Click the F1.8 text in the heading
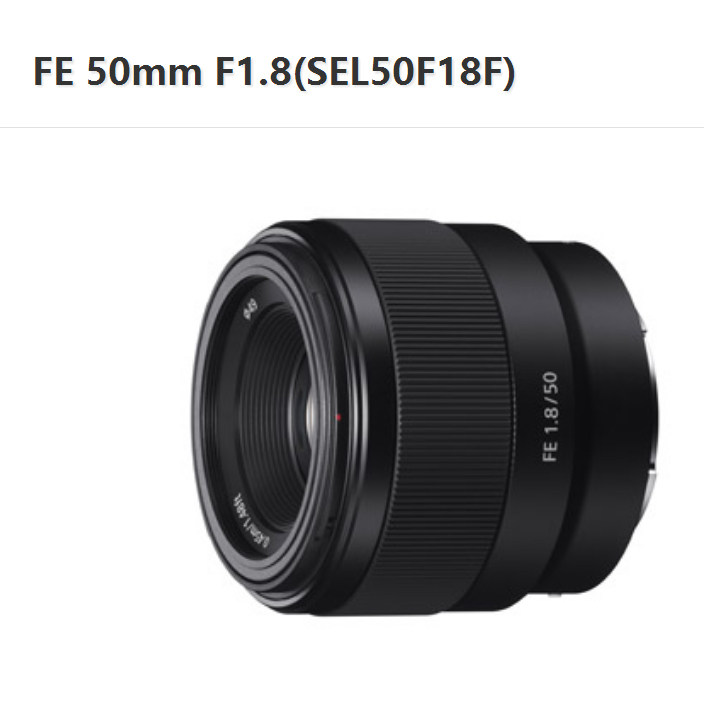Screen dimensions: 704x704 coord(254,72)
